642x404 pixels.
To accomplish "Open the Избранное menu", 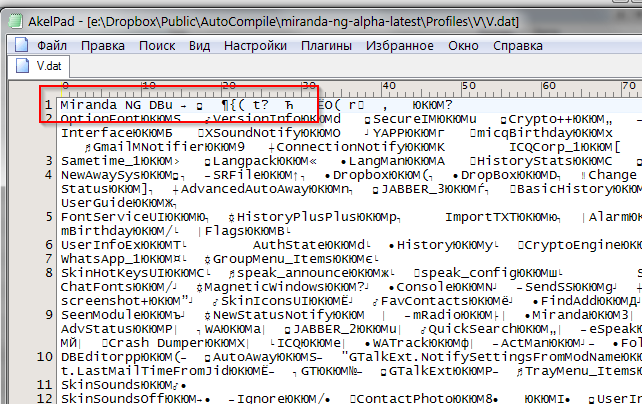I will tap(400, 45).
